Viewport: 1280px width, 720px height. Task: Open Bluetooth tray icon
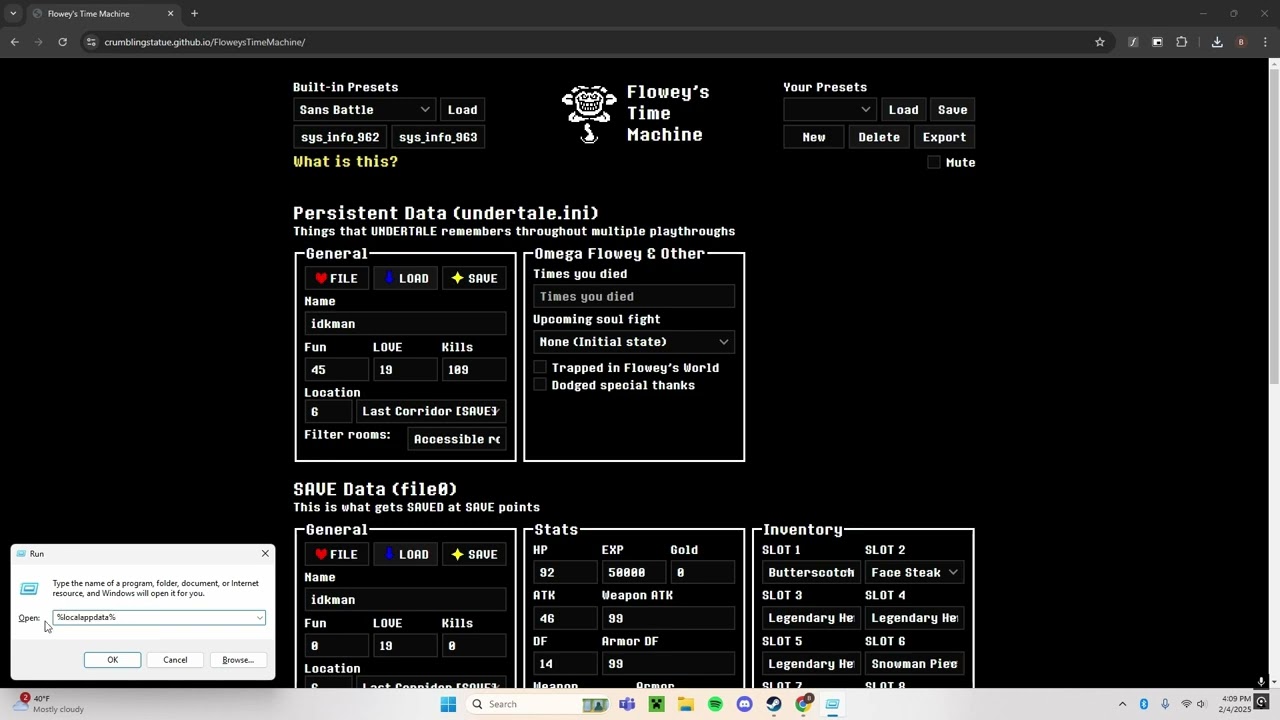click(x=1144, y=704)
